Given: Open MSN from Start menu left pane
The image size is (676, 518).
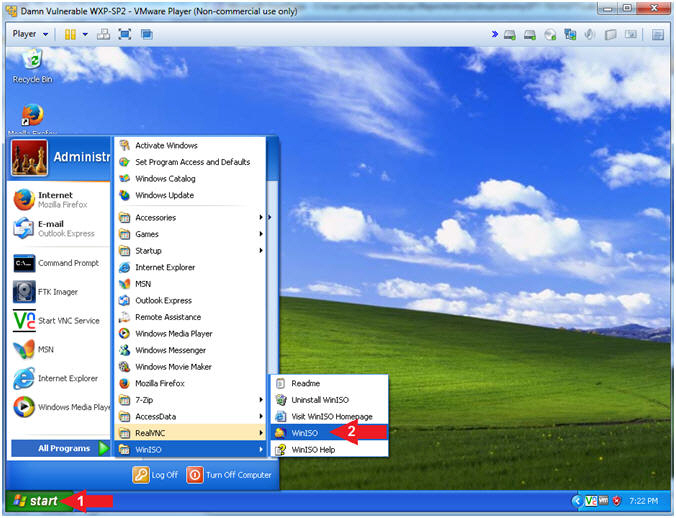Looking at the screenshot, I should tap(59, 349).
